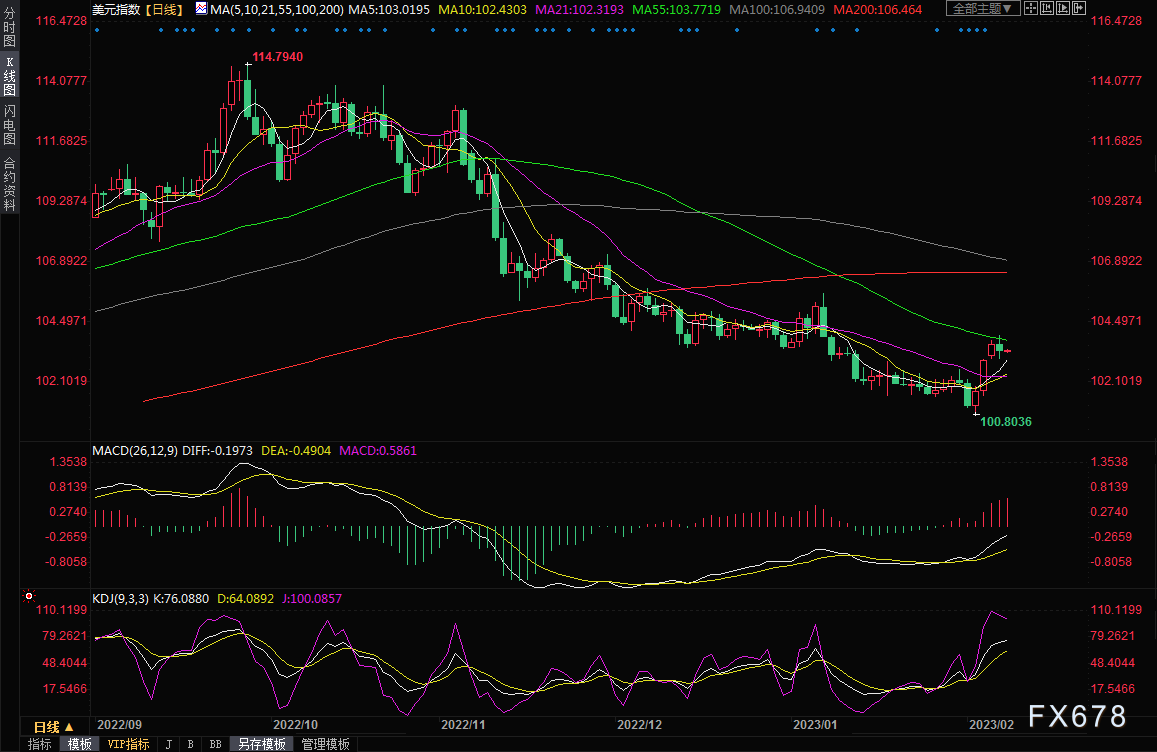The width and height of the screenshot is (1157, 752).
Task: Select the 指标 bottom tab
Action: tap(39, 744)
